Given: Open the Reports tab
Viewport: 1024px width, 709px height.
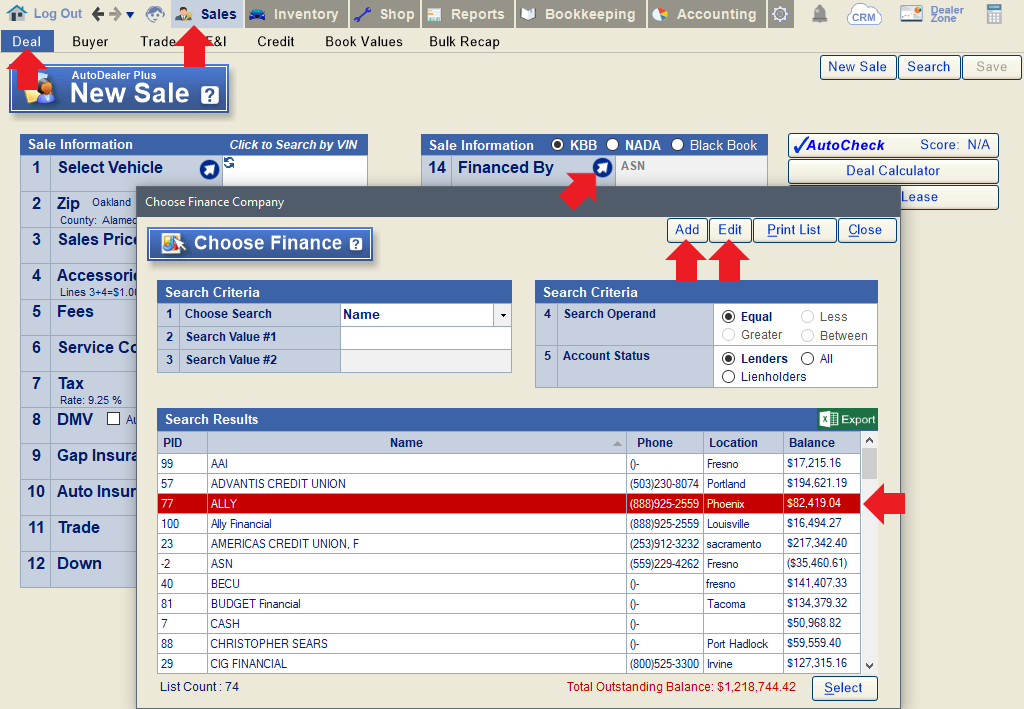Looking at the screenshot, I should [468, 14].
